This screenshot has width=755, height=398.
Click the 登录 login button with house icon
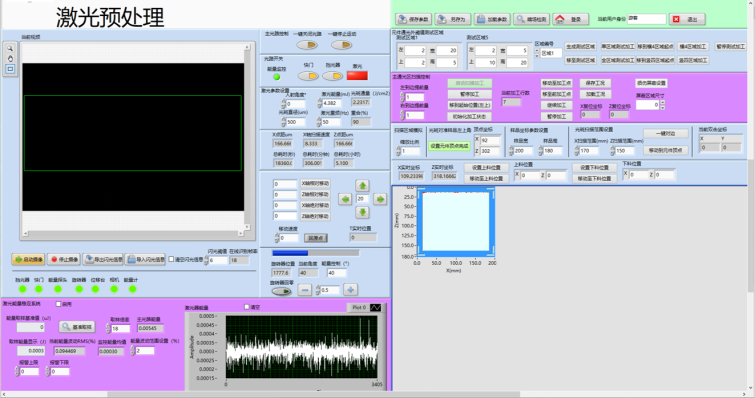570,19
